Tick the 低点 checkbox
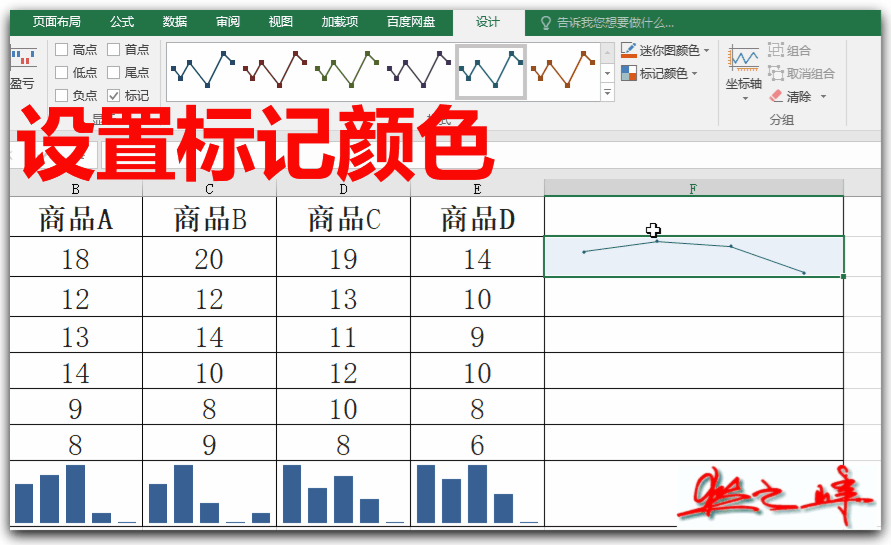This screenshot has height=545, width=891. [x=61, y=73]
